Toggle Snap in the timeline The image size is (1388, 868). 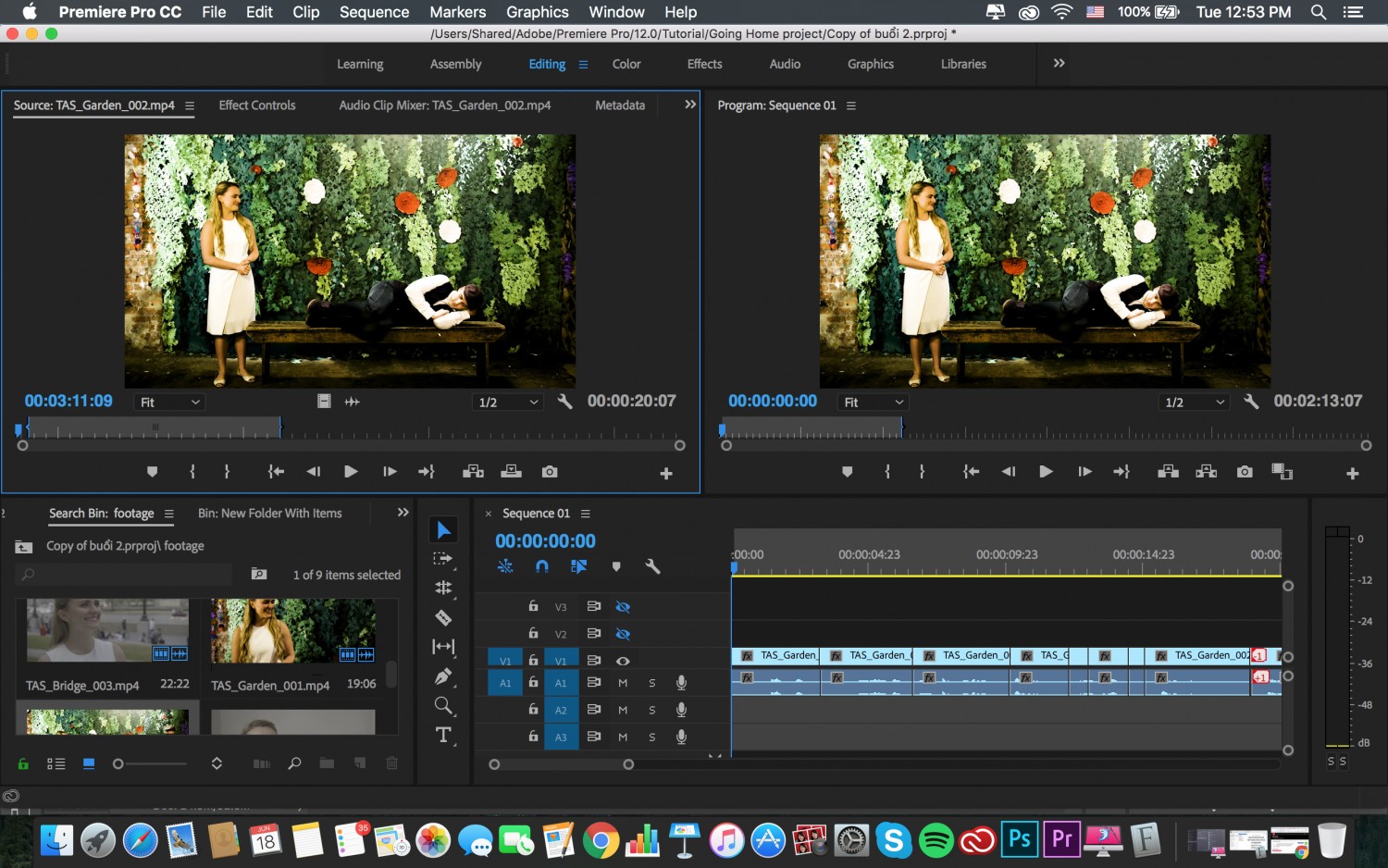point(542,566)
